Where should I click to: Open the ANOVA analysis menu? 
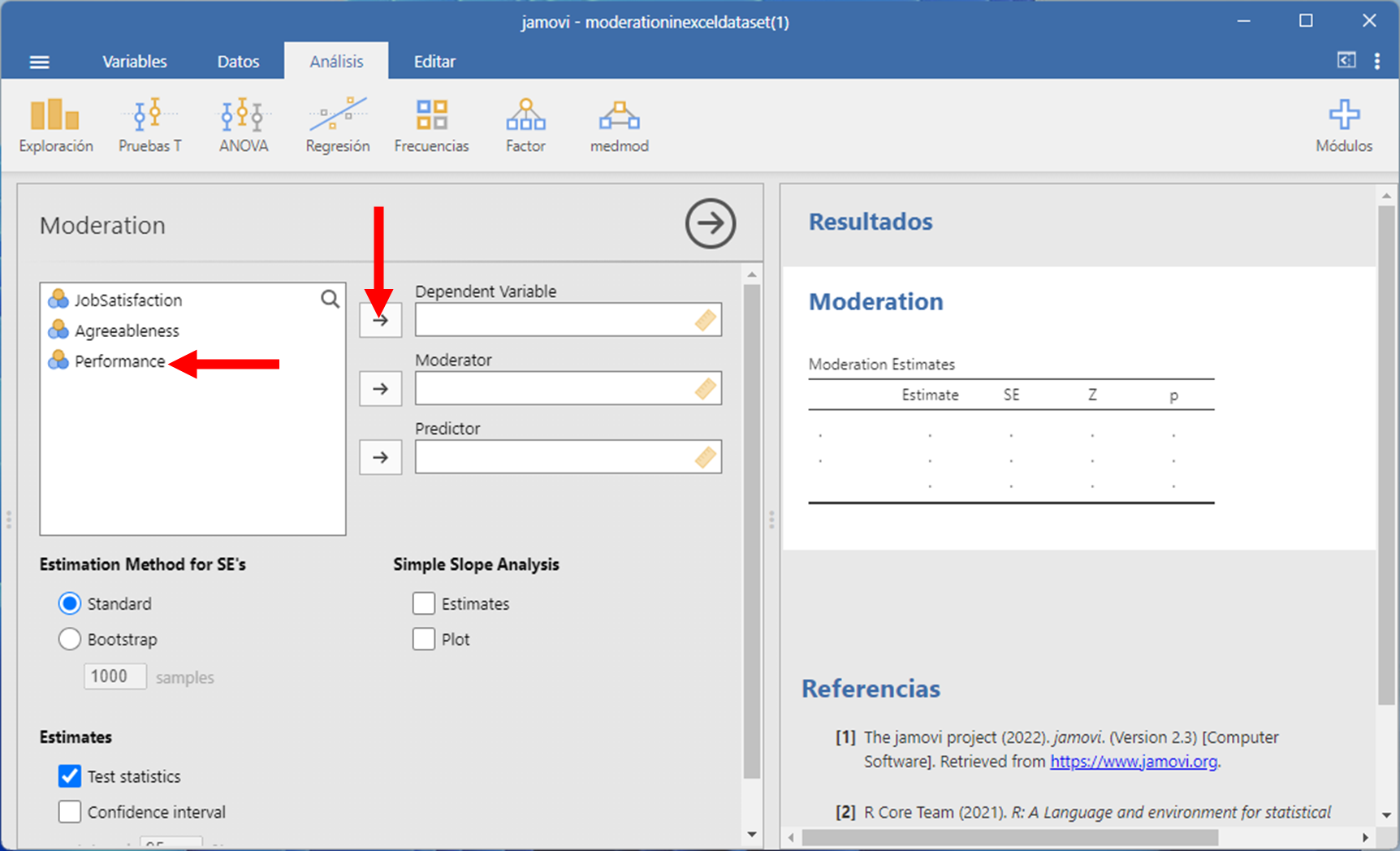(244, 125)
